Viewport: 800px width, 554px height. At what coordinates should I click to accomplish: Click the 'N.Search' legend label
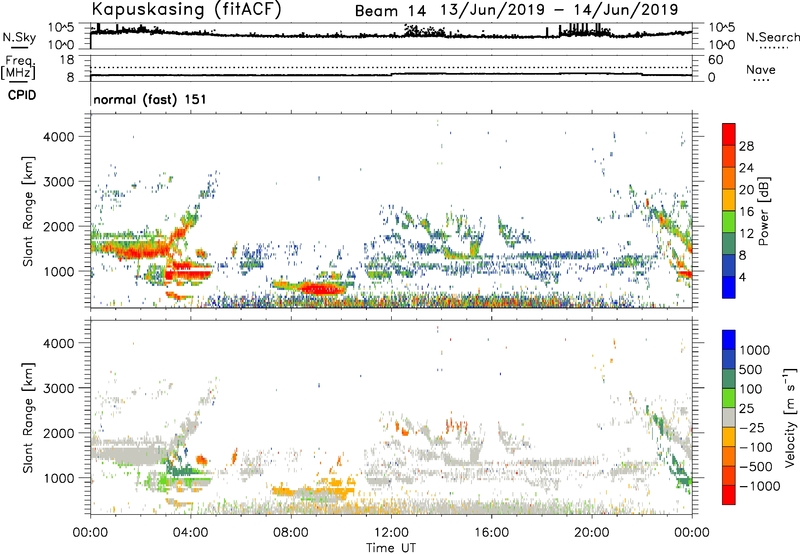click(773, 37)
